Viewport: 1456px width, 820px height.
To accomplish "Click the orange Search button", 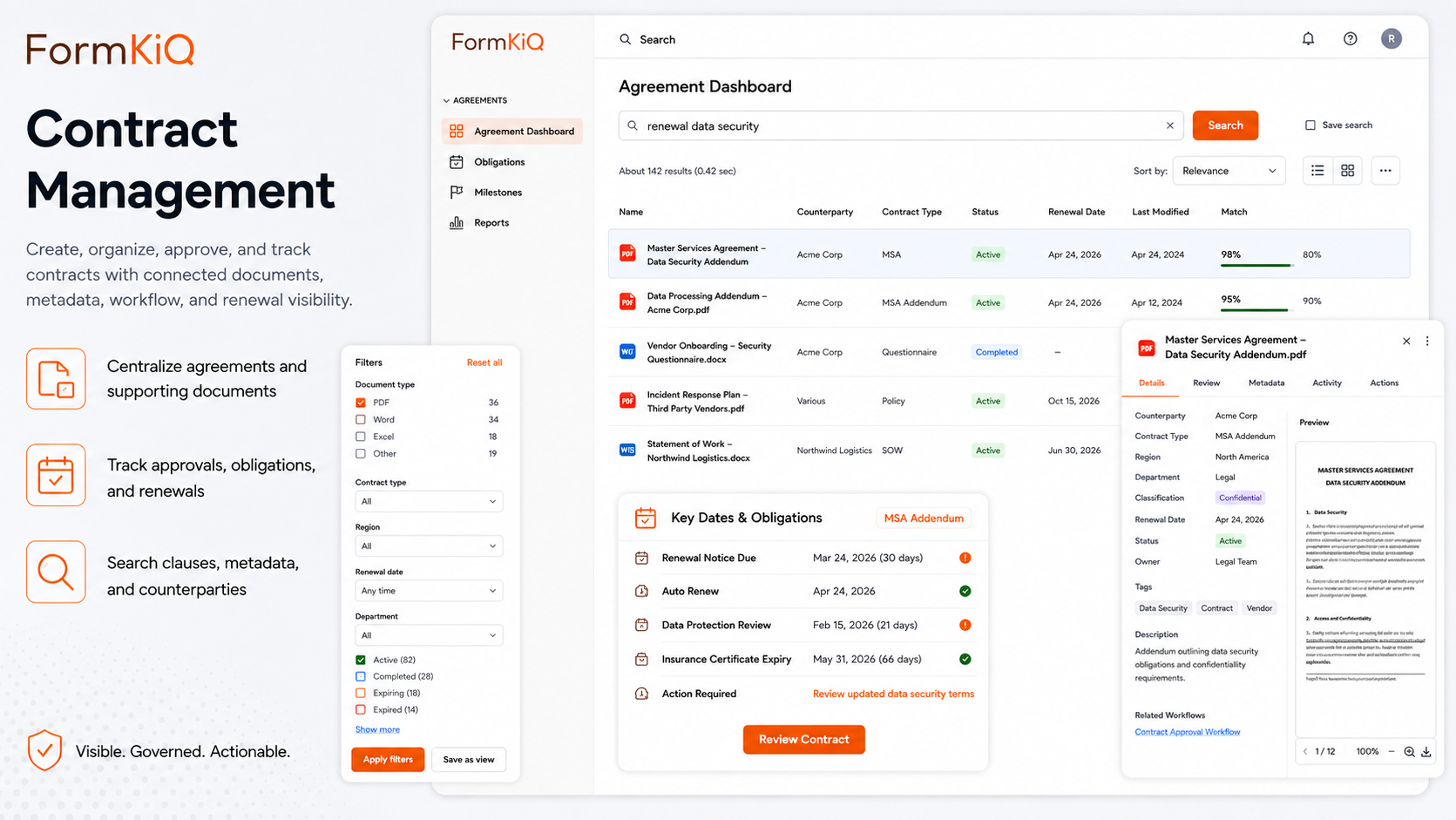I will pyautogui.click(x=1225, y=125).
